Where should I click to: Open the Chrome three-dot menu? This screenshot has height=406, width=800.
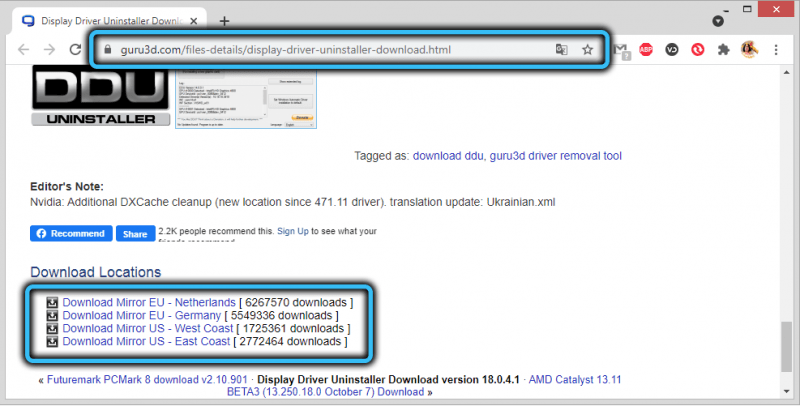click(776, 49)
